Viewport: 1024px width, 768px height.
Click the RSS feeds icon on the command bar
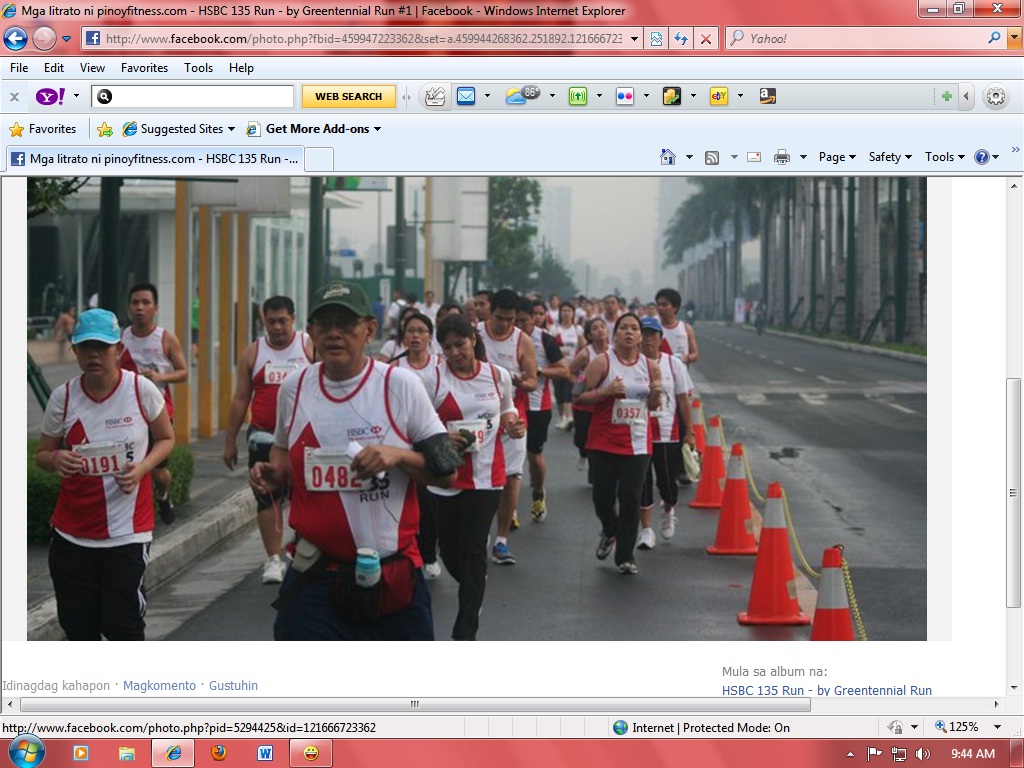pos(711,157)
